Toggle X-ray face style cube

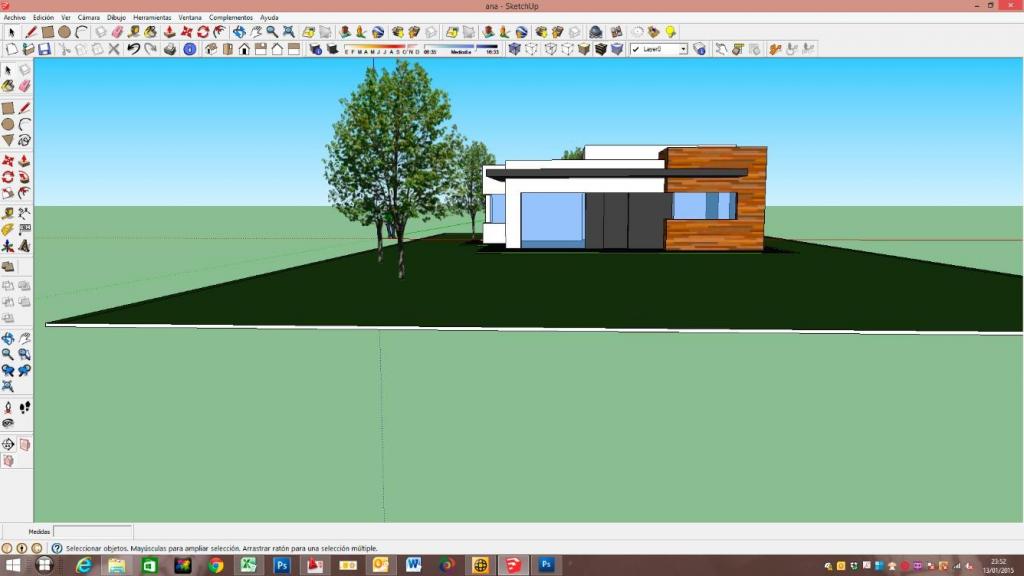[514, 49]
